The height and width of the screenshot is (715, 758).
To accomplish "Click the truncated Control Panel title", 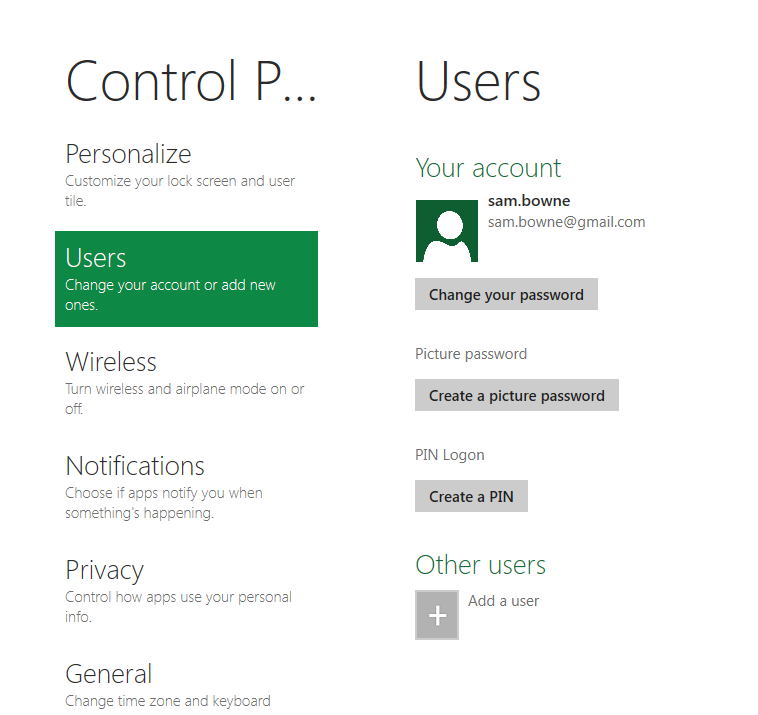I will click(191, 82).
